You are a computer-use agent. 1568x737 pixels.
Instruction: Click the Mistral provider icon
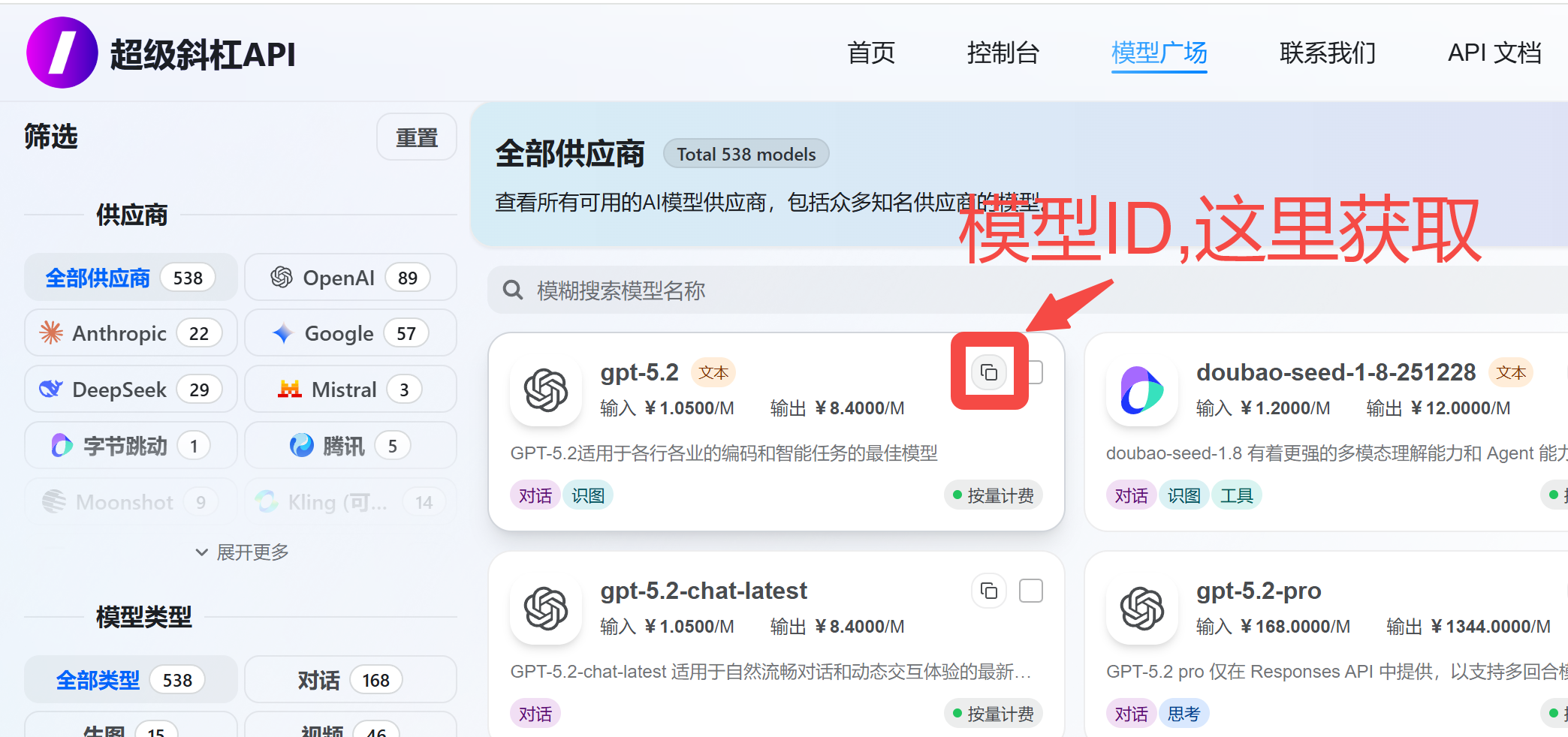pos(288,389)
